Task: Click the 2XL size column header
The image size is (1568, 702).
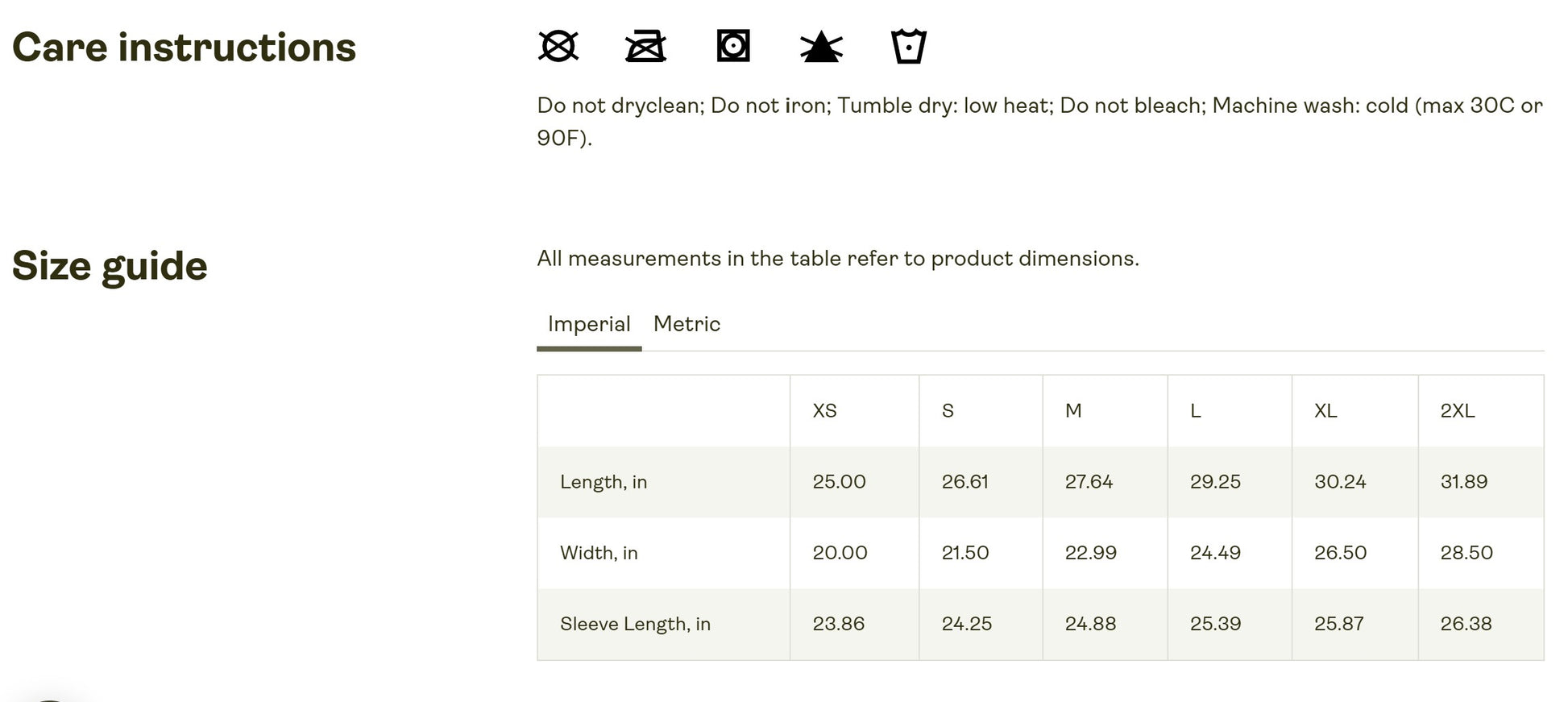Action: [x=1457, y=411]
